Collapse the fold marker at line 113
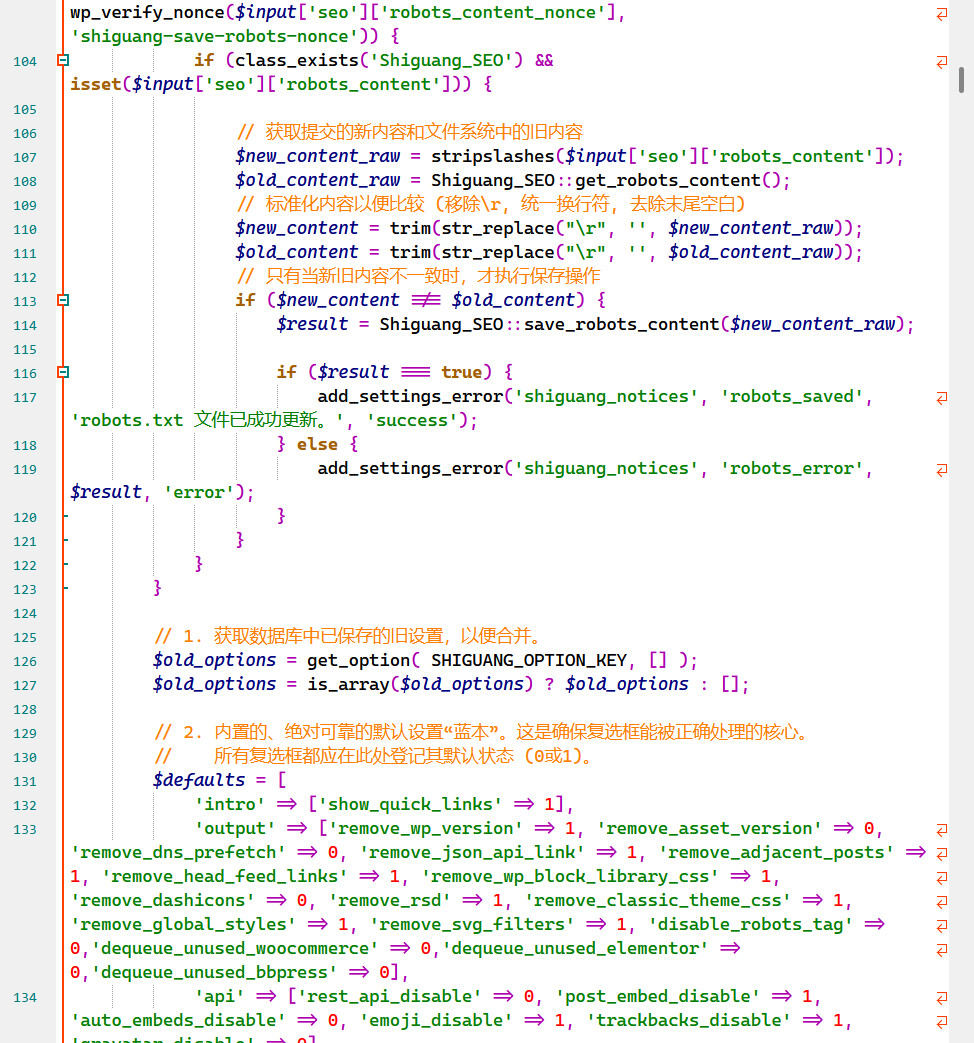974x1043 pixels. [x=63, y=300]
